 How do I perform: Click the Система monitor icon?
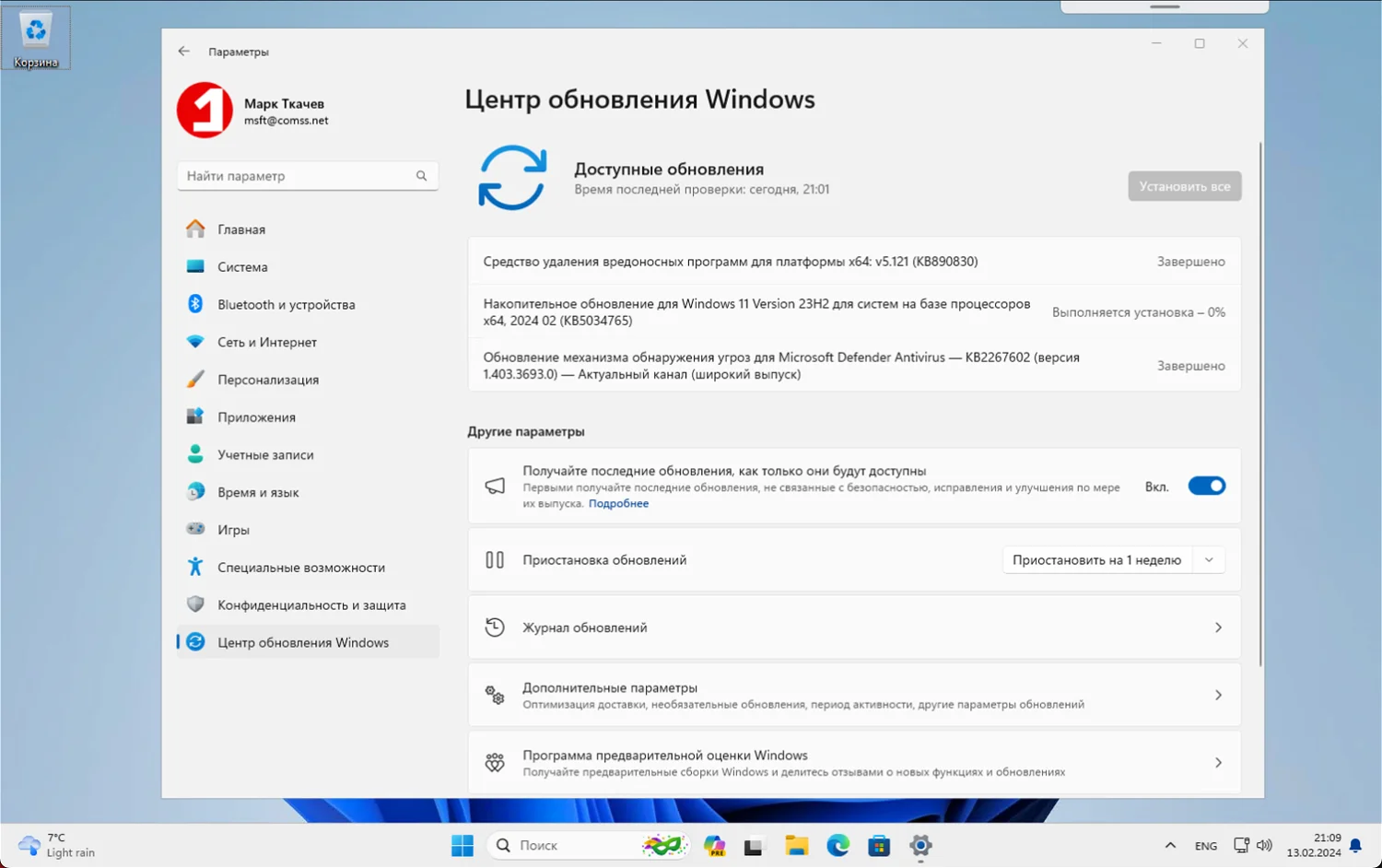coord(195,266)
